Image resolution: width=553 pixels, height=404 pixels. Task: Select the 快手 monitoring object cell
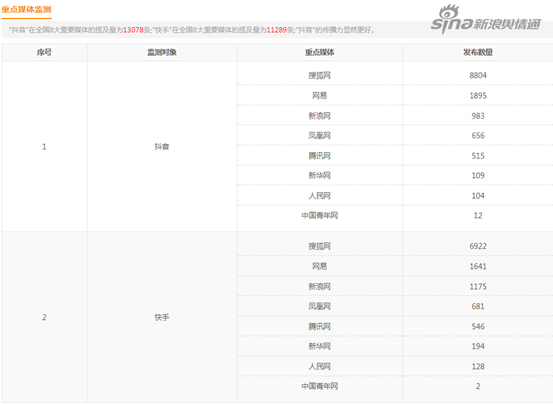coord(162,317)
